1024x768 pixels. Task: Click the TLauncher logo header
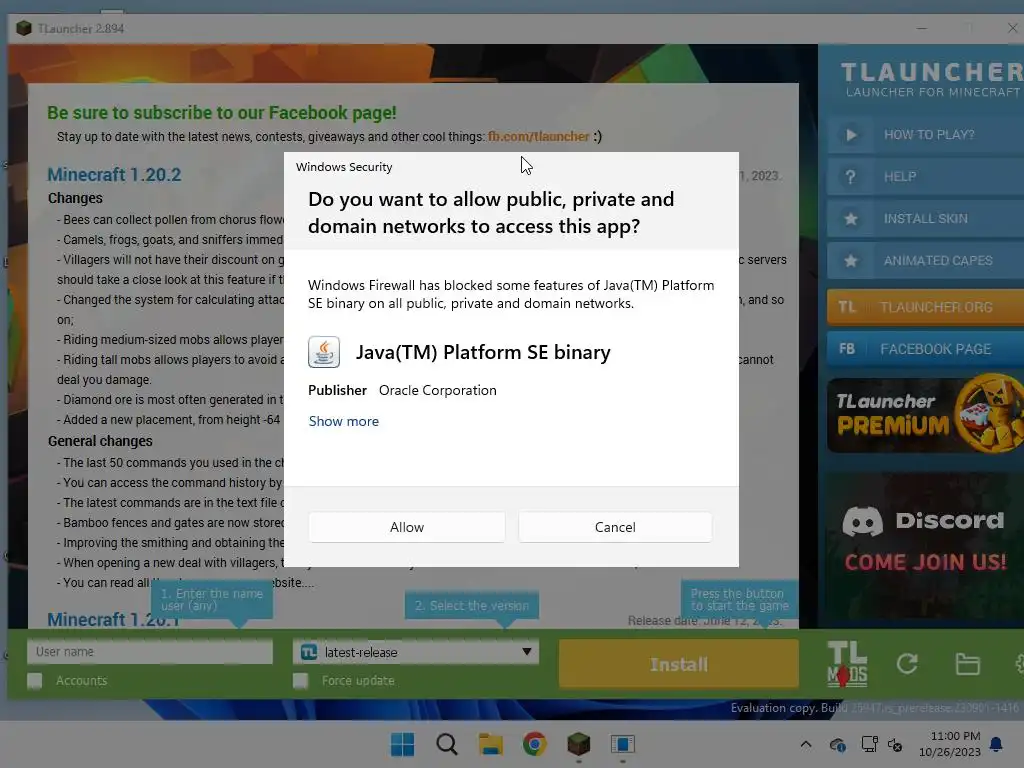(932, 79)
